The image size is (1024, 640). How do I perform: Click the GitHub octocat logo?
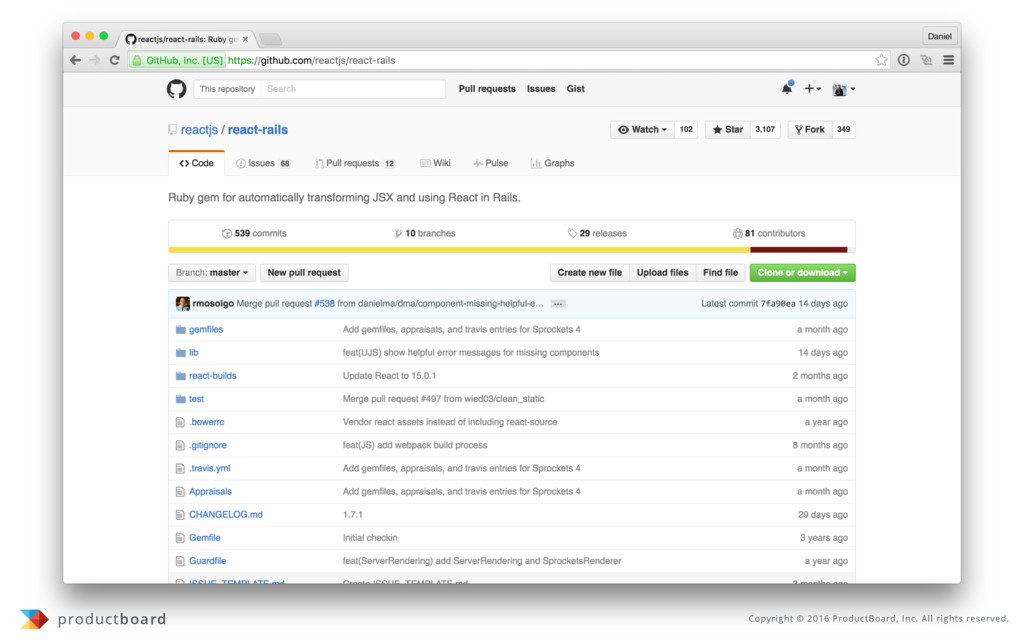[176, 89]
